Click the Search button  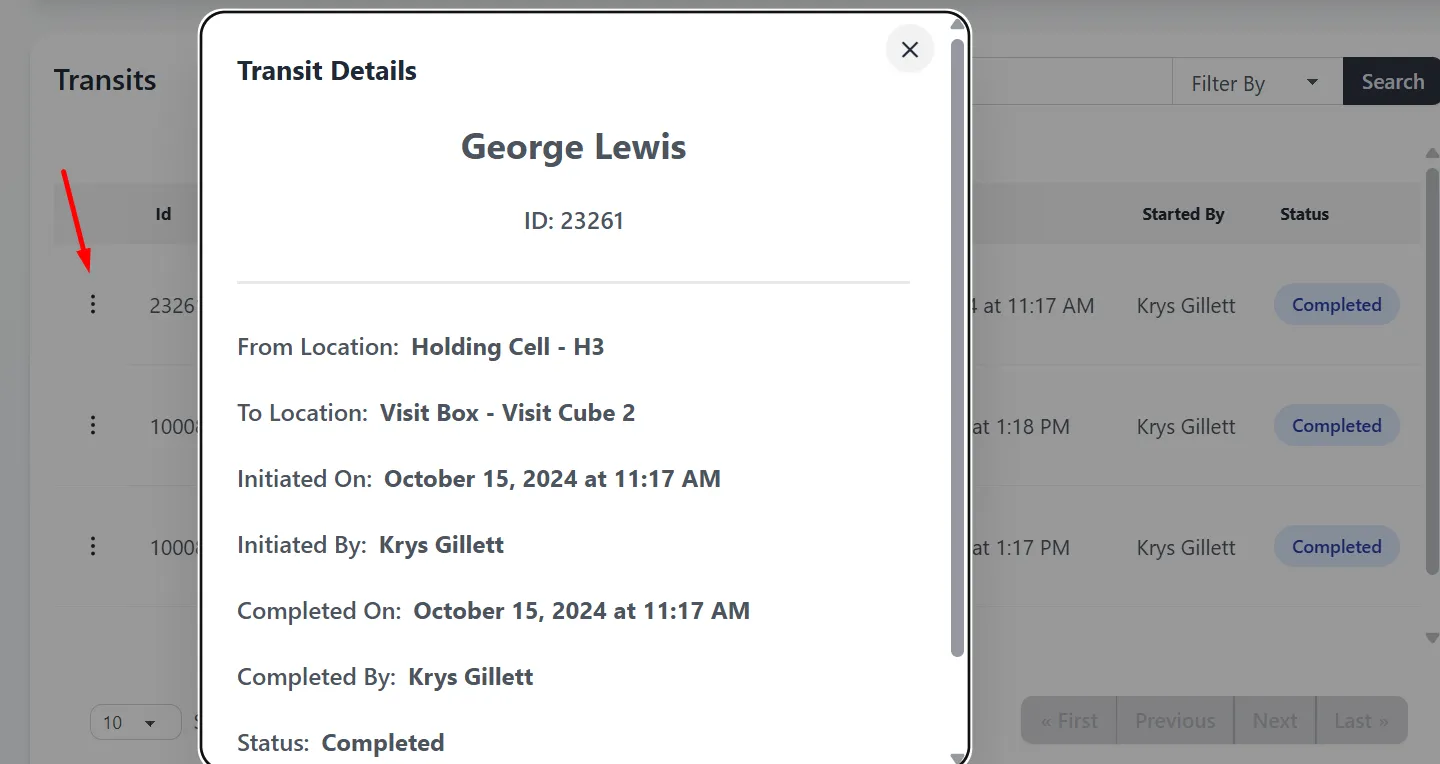(1391, 82)
